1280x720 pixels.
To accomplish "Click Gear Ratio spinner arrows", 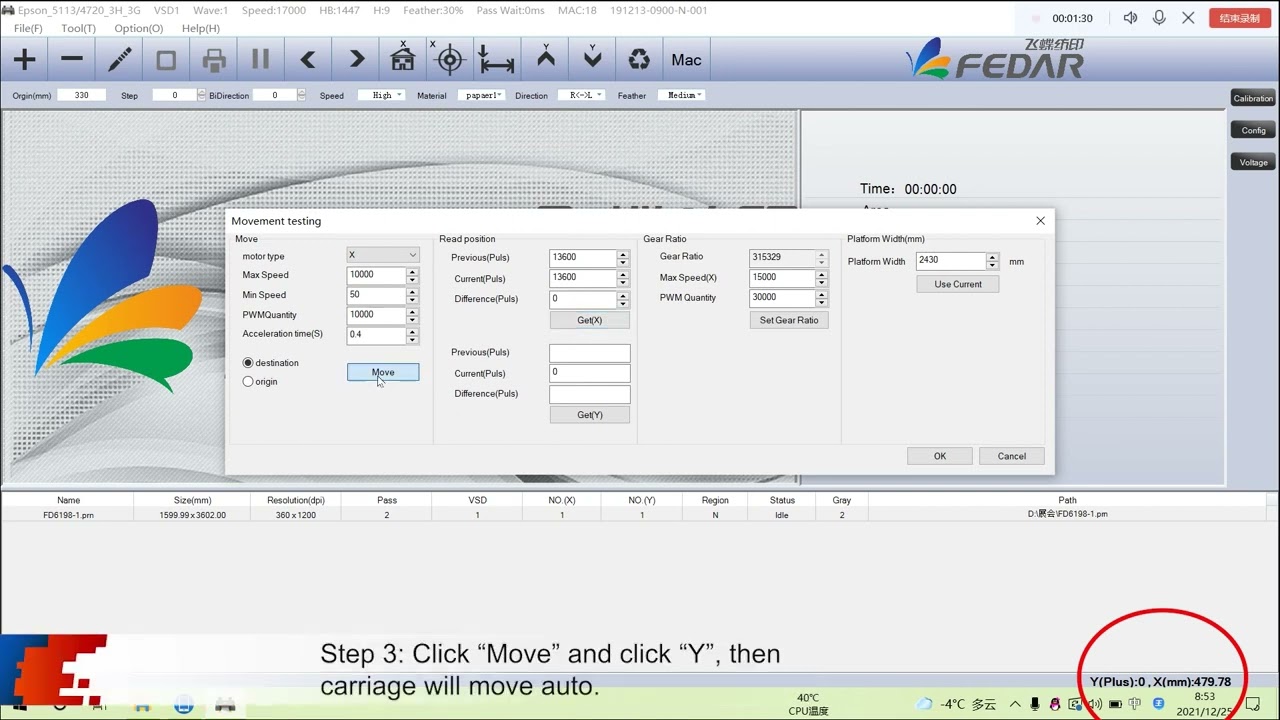I will [822, 257].
